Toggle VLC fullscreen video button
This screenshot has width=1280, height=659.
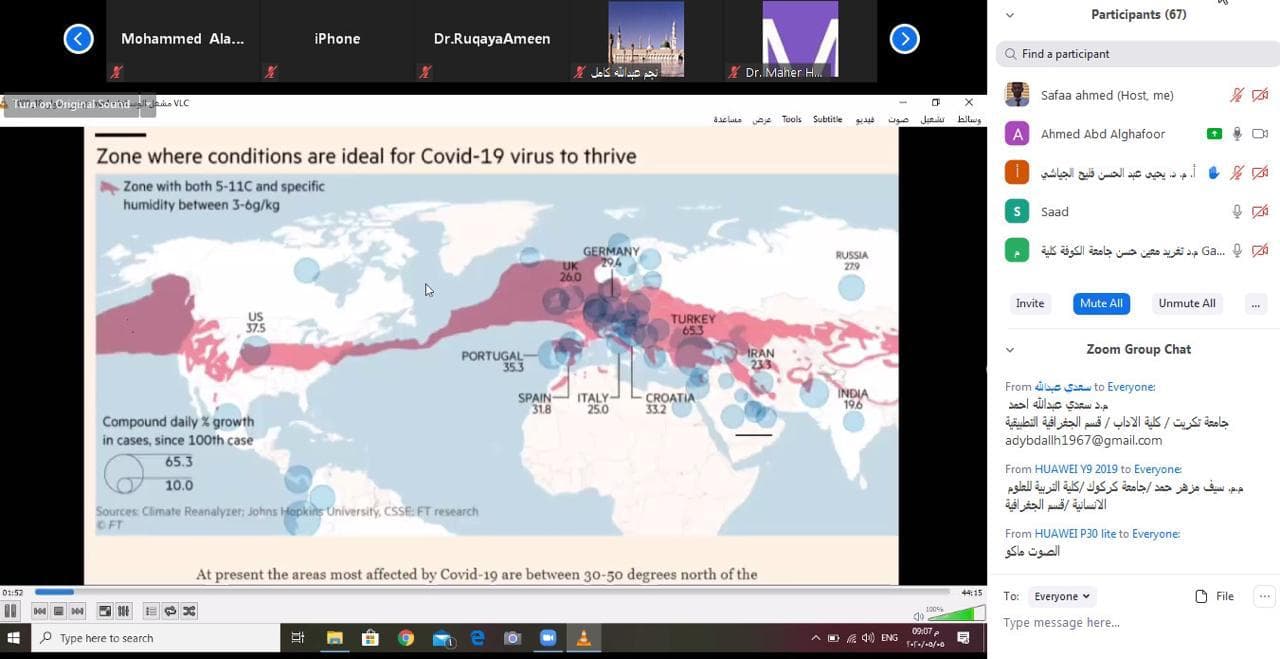[105, 611]
